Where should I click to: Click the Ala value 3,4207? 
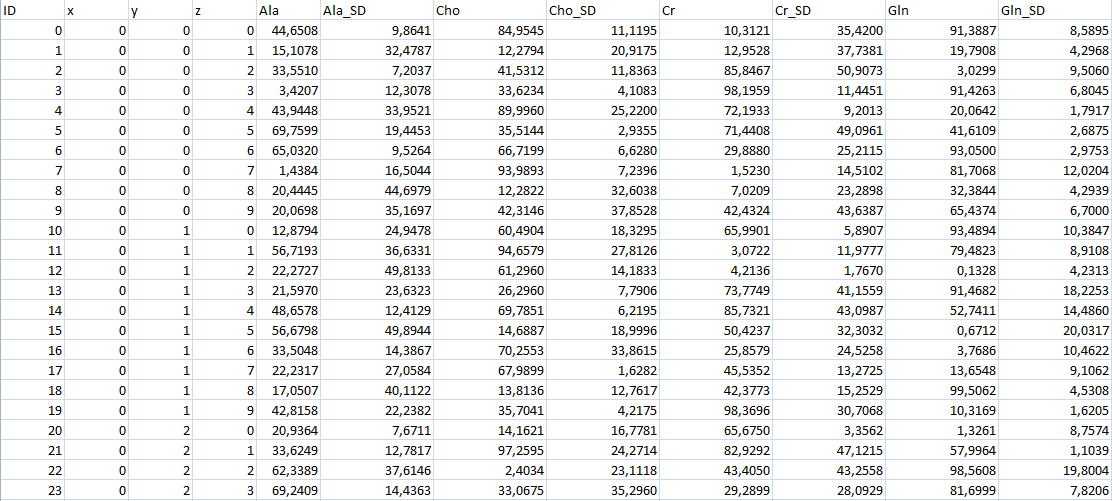[x=287, y=90]
